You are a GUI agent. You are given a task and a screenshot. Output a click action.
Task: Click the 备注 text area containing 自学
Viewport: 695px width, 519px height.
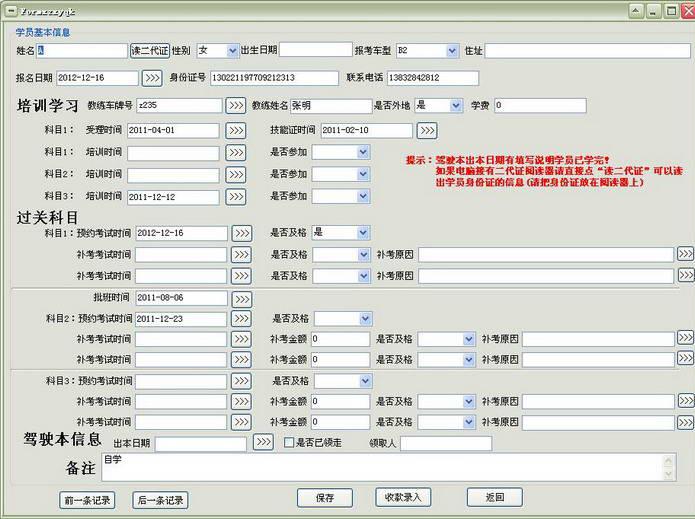click(389, 467)
